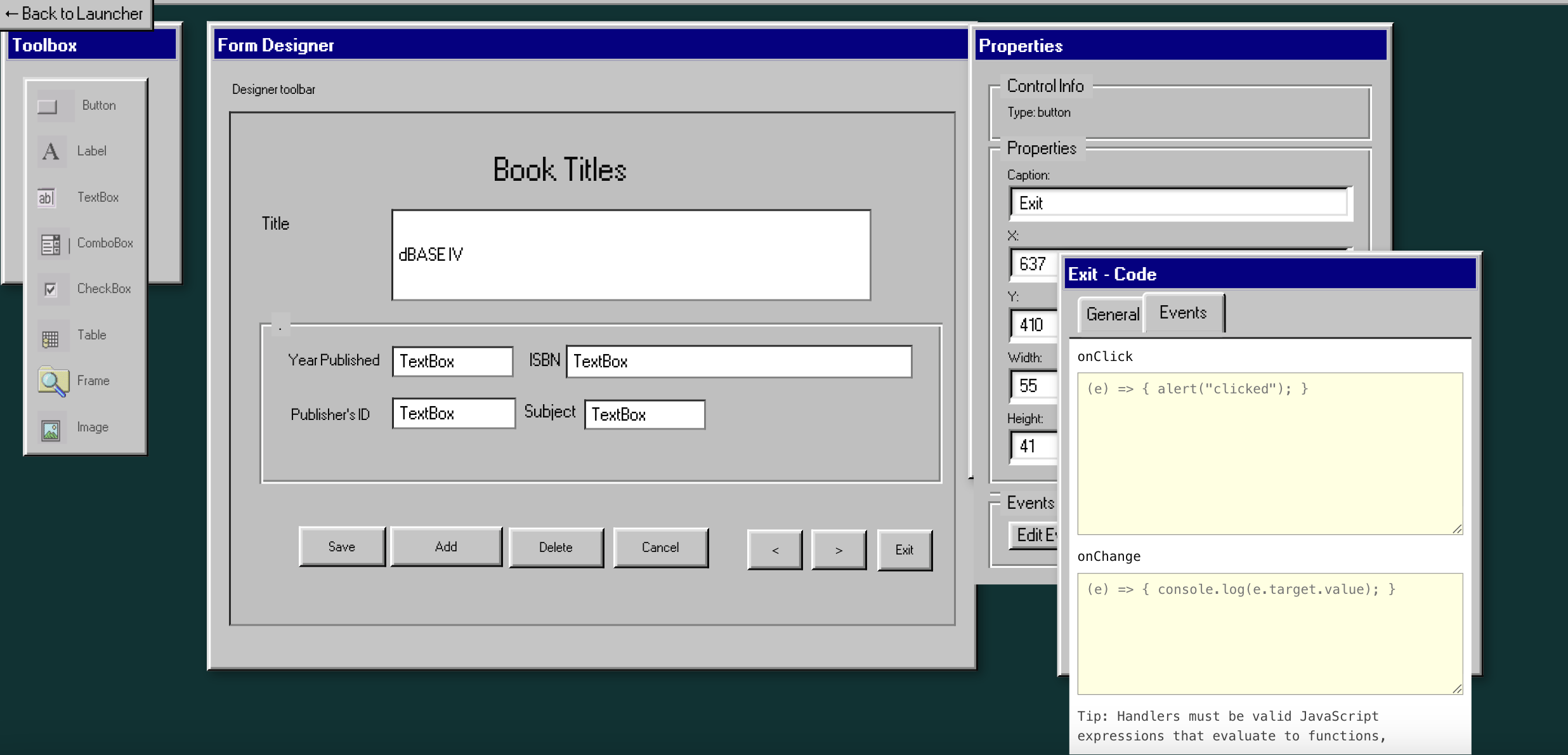Image resolution: width=1568 pixels, height=755 pixels.
Task: Click the Toolbox title bar
Action: point(92,45)
